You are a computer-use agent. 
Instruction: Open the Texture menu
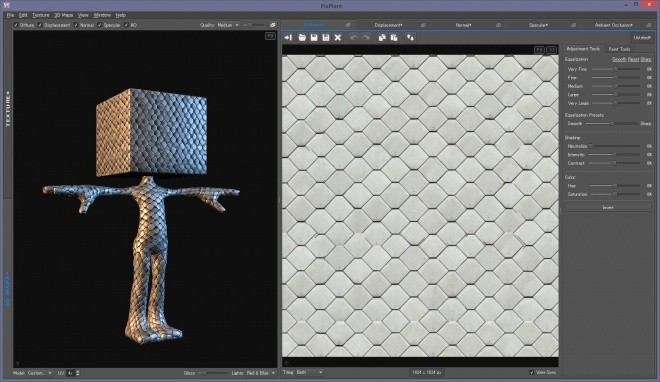[x=41, y=15]
